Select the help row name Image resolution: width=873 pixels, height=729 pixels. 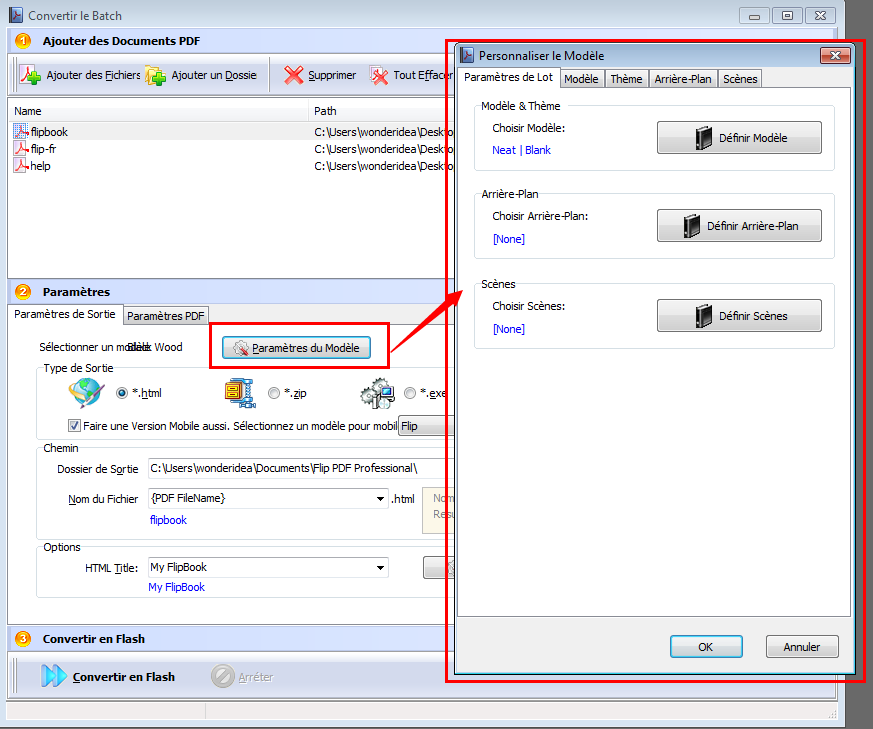click(40, 166)
